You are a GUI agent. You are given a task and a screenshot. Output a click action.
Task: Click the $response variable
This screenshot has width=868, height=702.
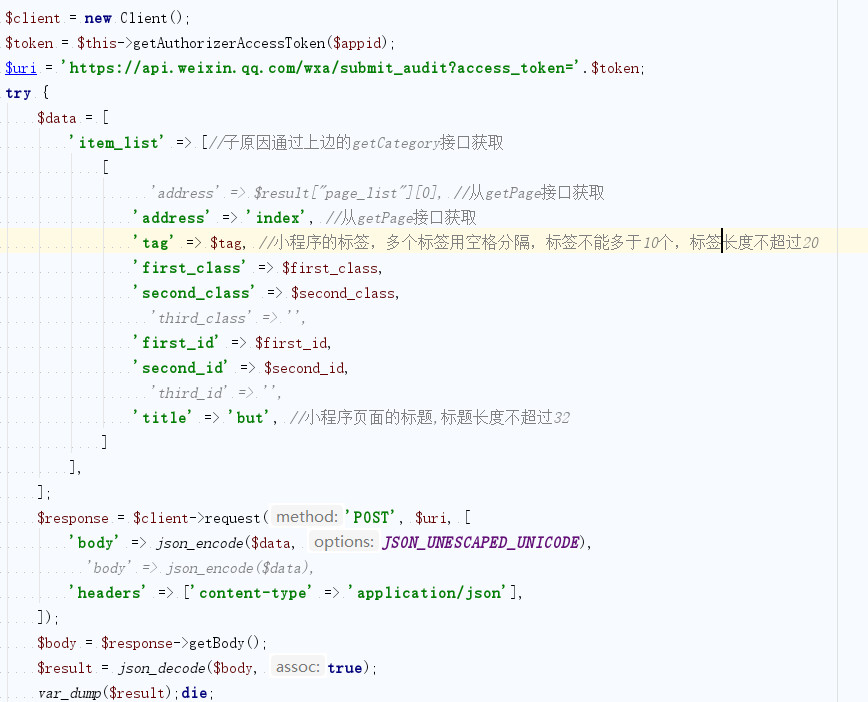coord(73,518)
